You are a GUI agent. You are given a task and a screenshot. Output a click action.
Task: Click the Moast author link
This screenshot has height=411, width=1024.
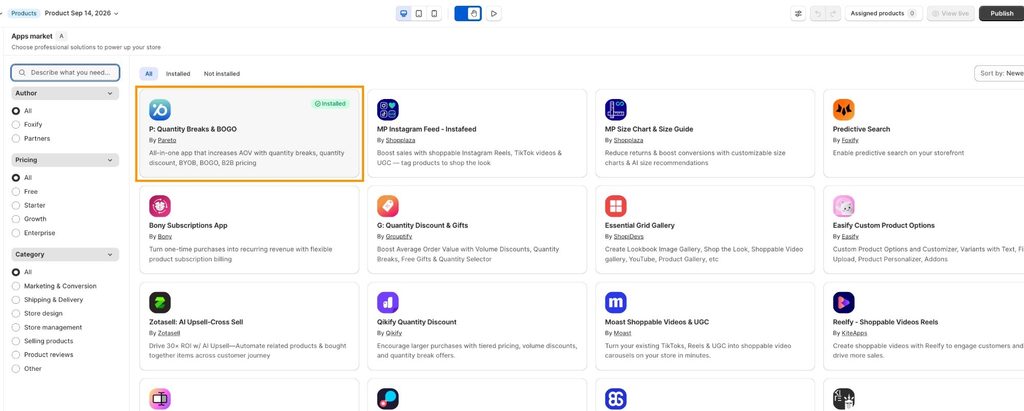click(622, 333)
